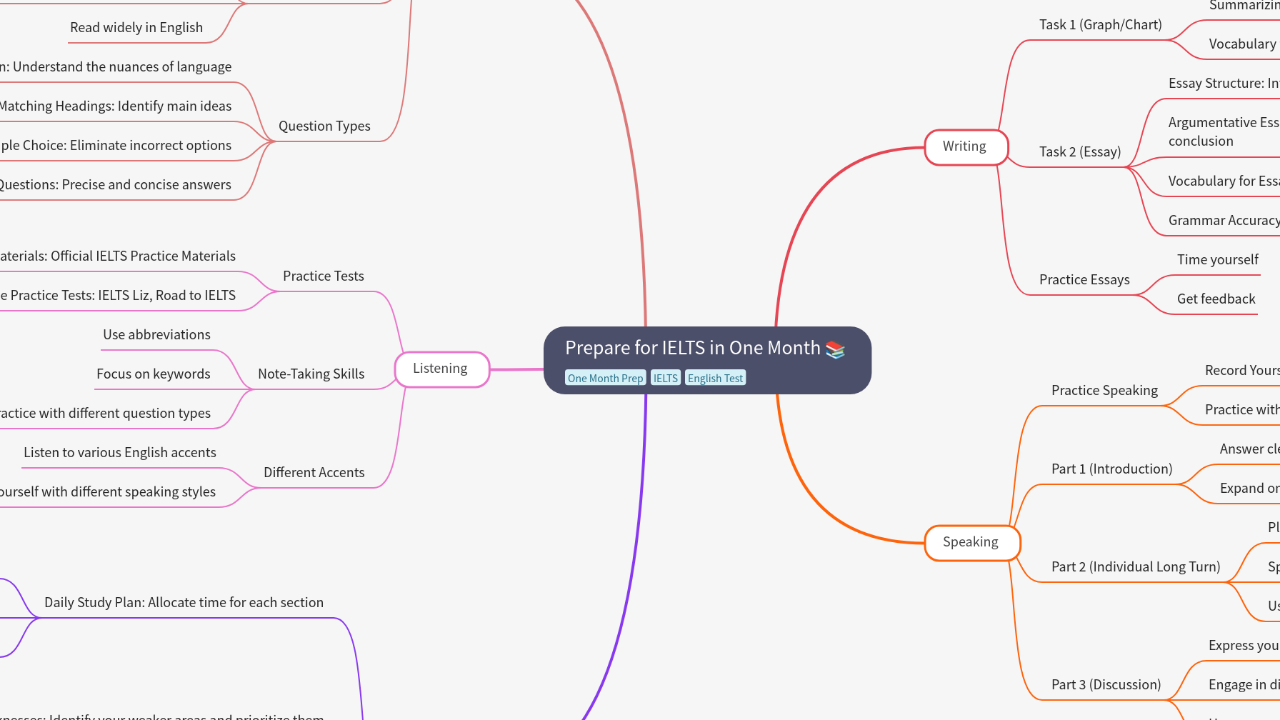Click 'Engage in di' node under Part 3
The image size is (1280, 720).
[1244, 685]
